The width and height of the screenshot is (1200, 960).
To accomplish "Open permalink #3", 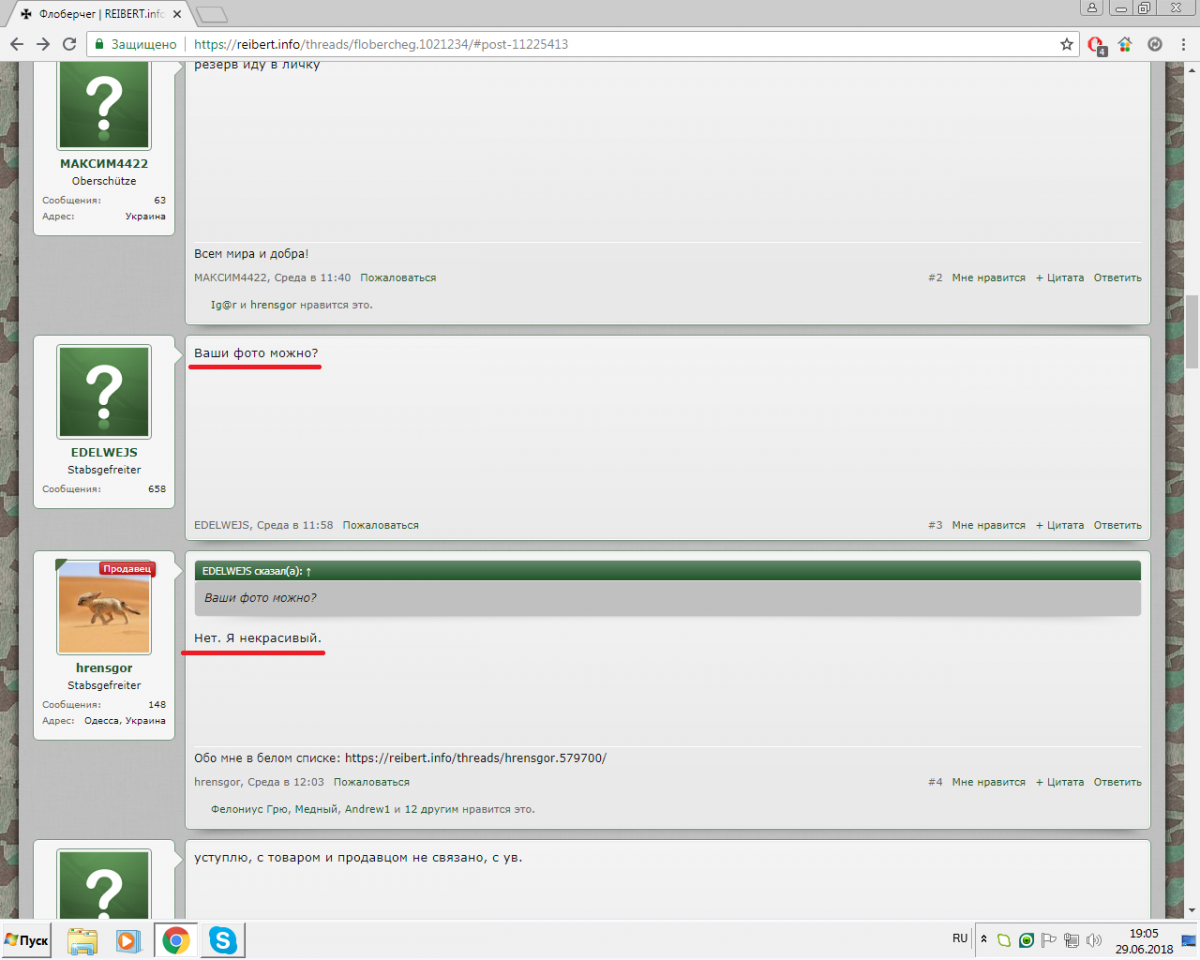I will tap(935, 525).
